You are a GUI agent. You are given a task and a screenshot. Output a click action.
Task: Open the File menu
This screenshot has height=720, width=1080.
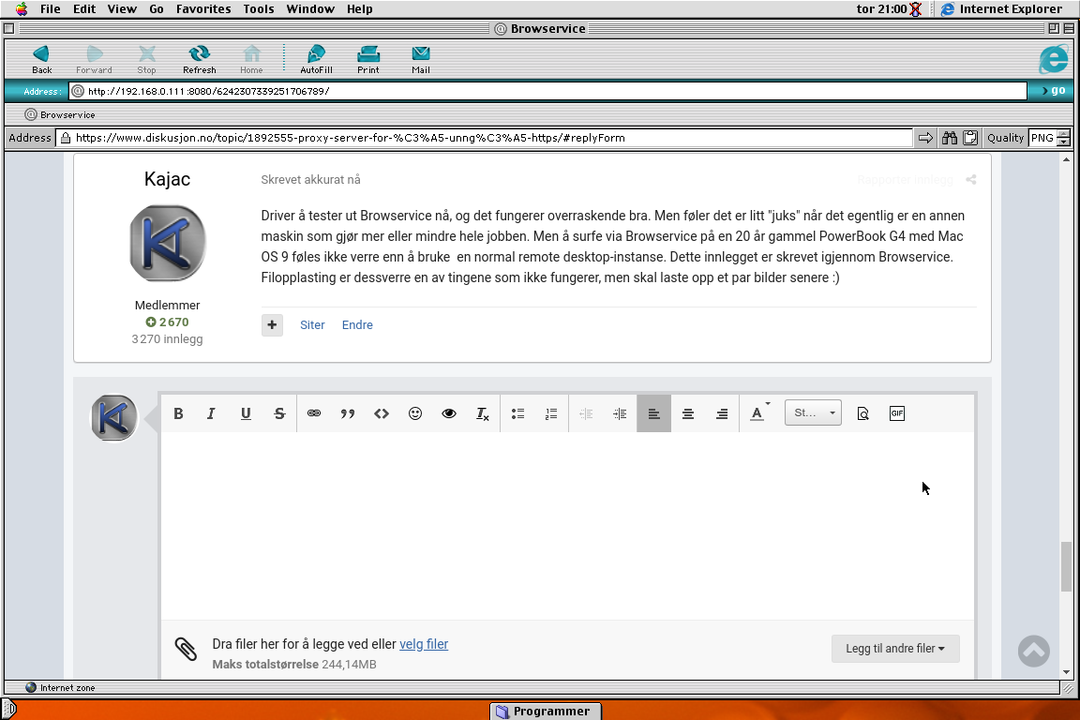click(x=50, y=9)
